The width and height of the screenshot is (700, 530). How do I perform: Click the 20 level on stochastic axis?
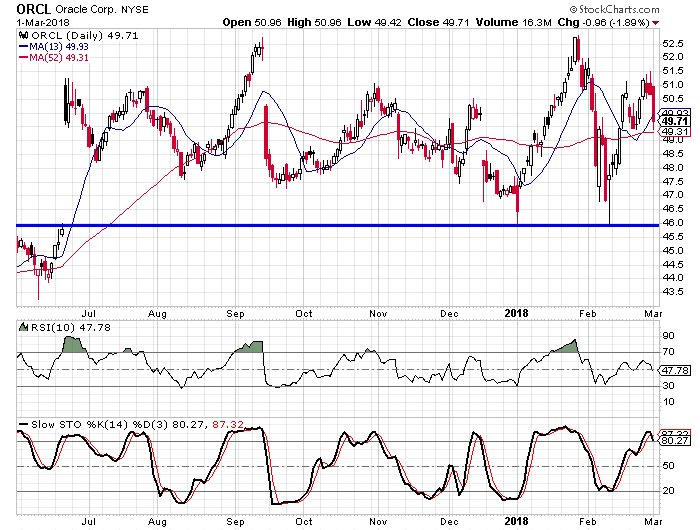click(669, 491)
